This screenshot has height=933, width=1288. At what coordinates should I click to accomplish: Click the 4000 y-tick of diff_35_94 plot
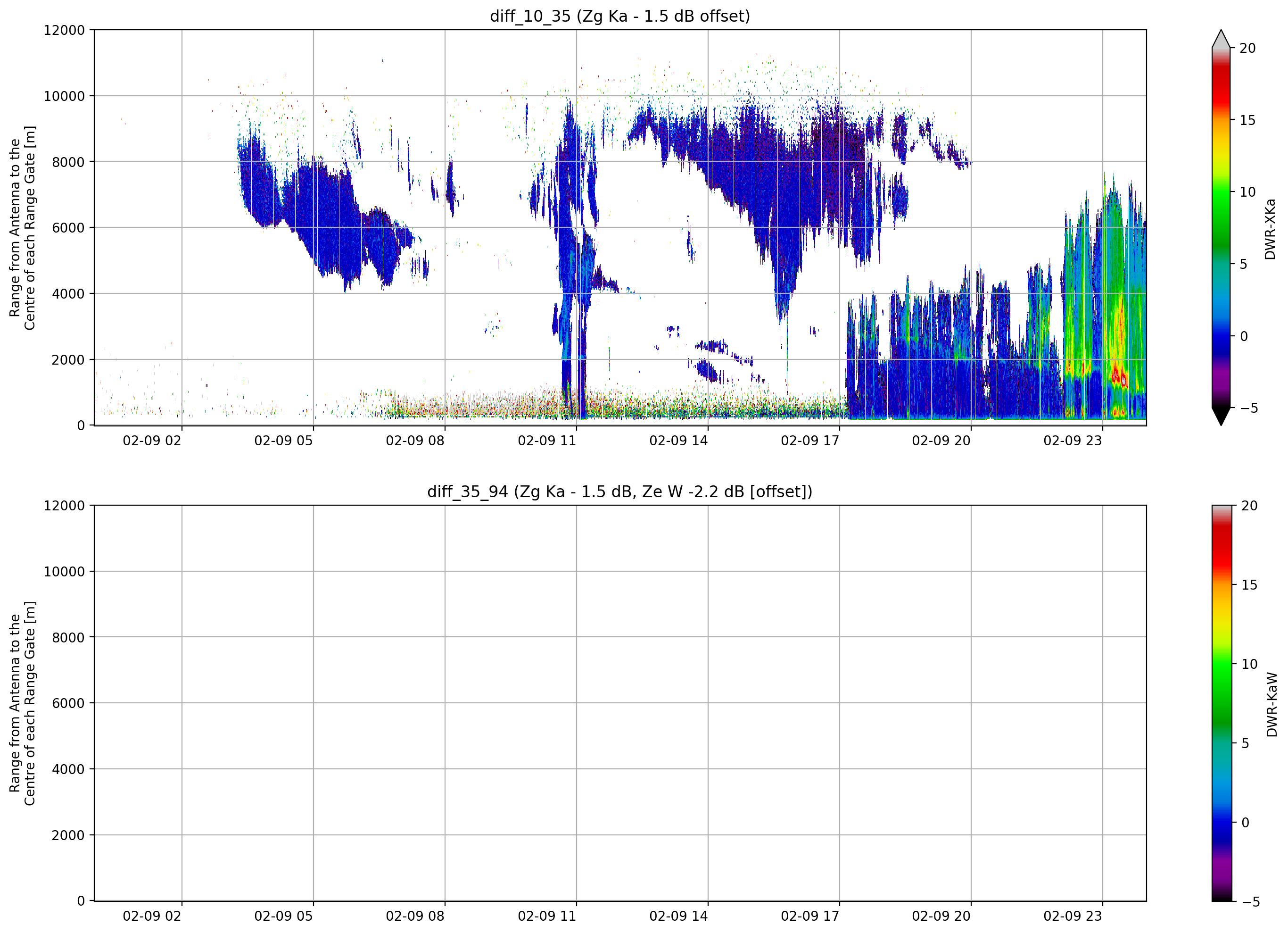(x=68, y=769)
